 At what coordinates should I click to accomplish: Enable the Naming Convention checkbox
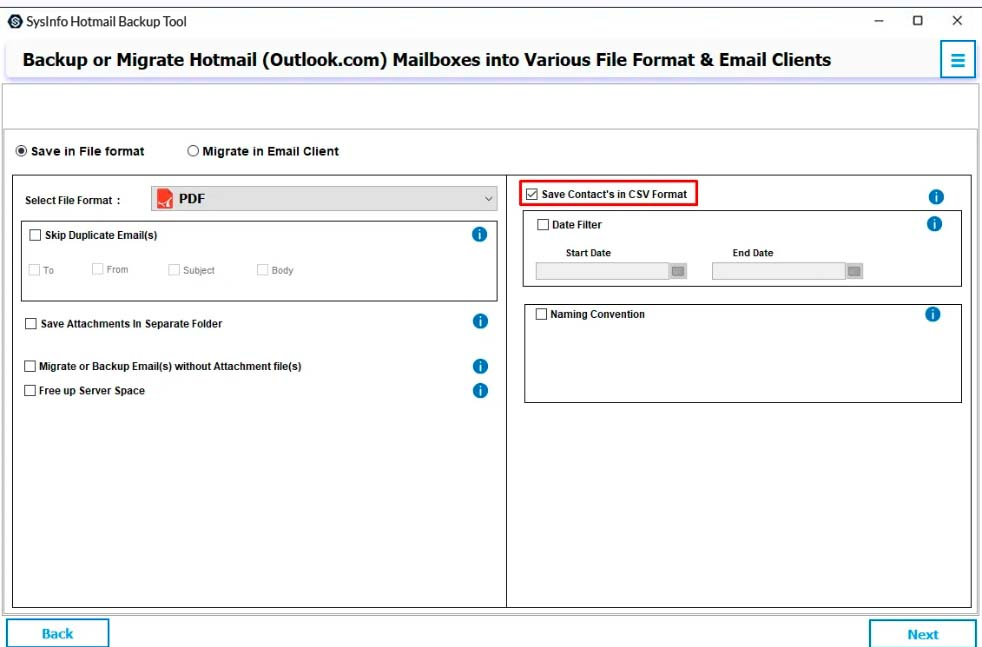tap(541, 314)
